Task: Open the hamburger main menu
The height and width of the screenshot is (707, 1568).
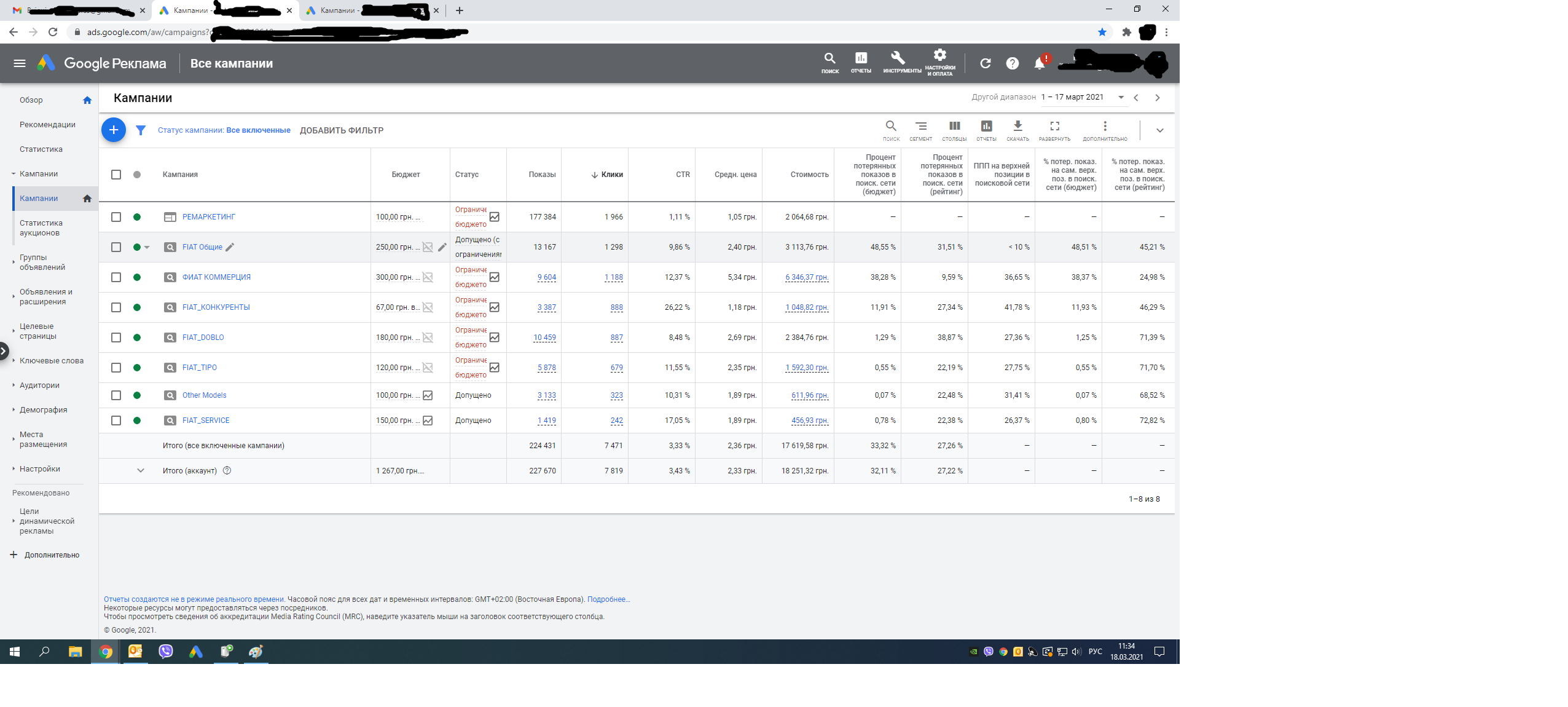Action: tap(20, 63)
